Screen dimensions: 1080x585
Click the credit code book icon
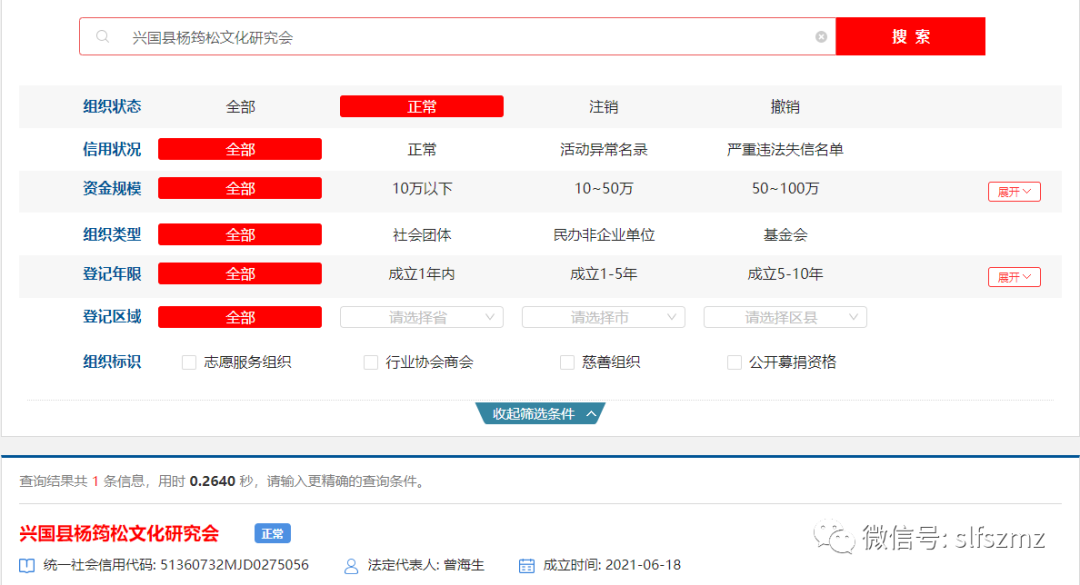tap(27, 566)
